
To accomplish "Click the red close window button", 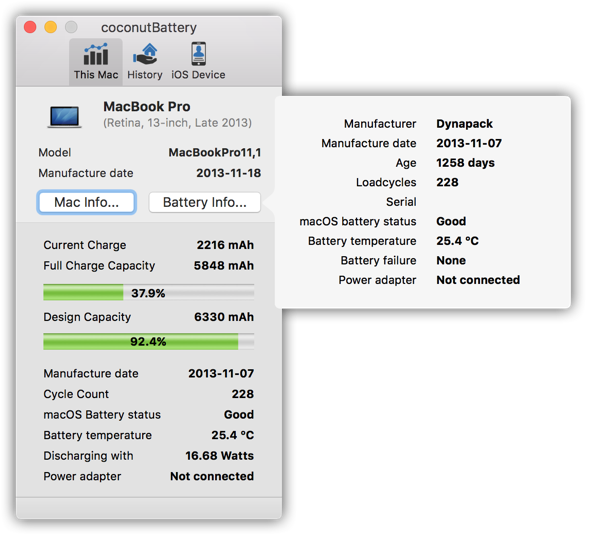I will point(30,27).
